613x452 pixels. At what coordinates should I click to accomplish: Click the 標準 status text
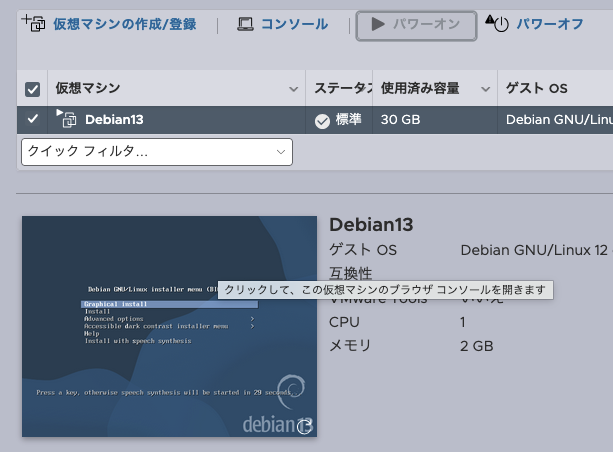tap(348, 119)
